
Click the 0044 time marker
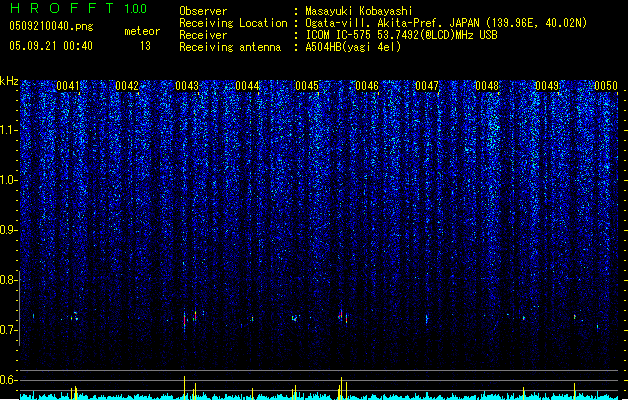click(247, 86)
